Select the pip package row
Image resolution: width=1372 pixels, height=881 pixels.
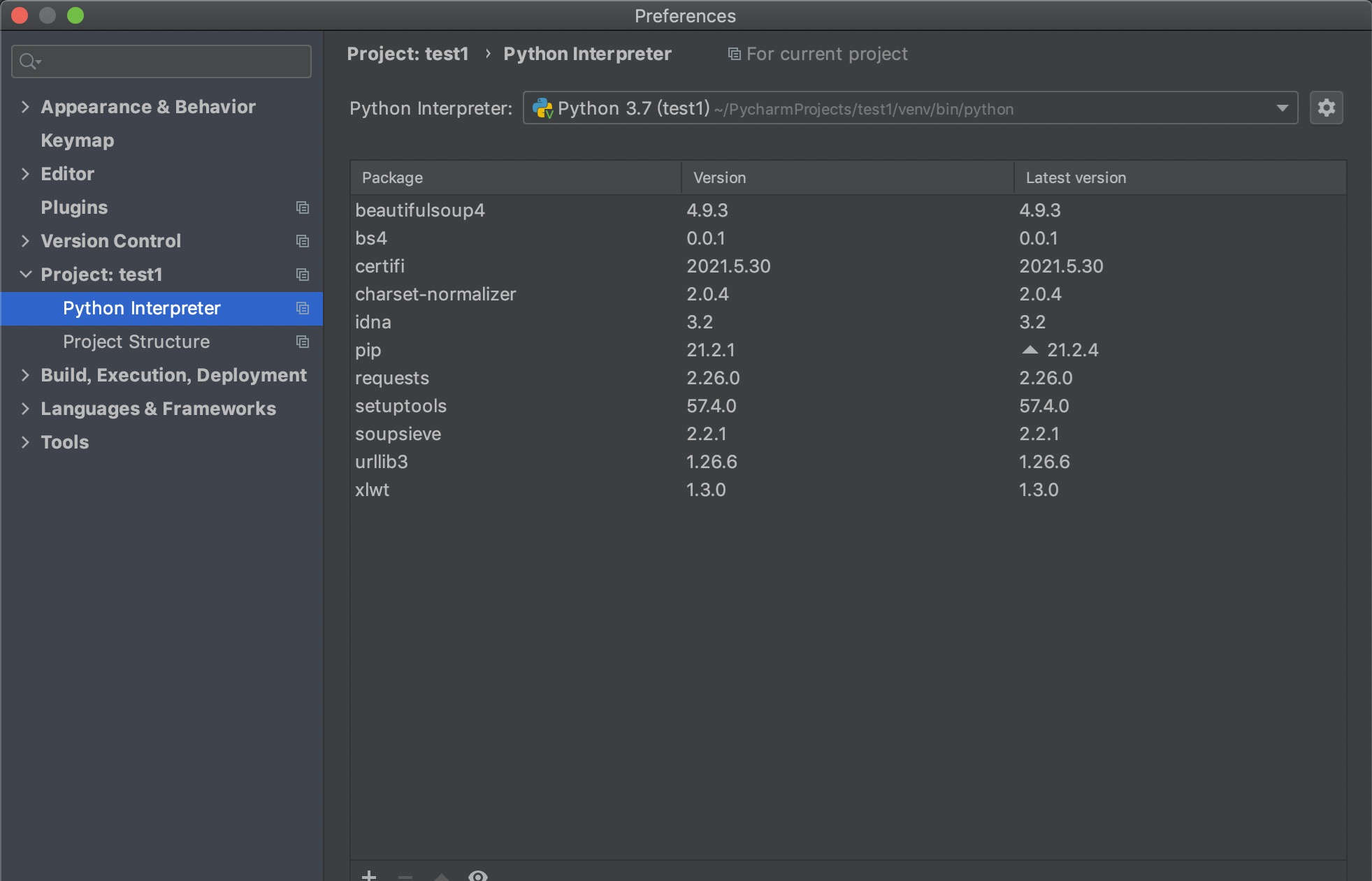[848, 350]
